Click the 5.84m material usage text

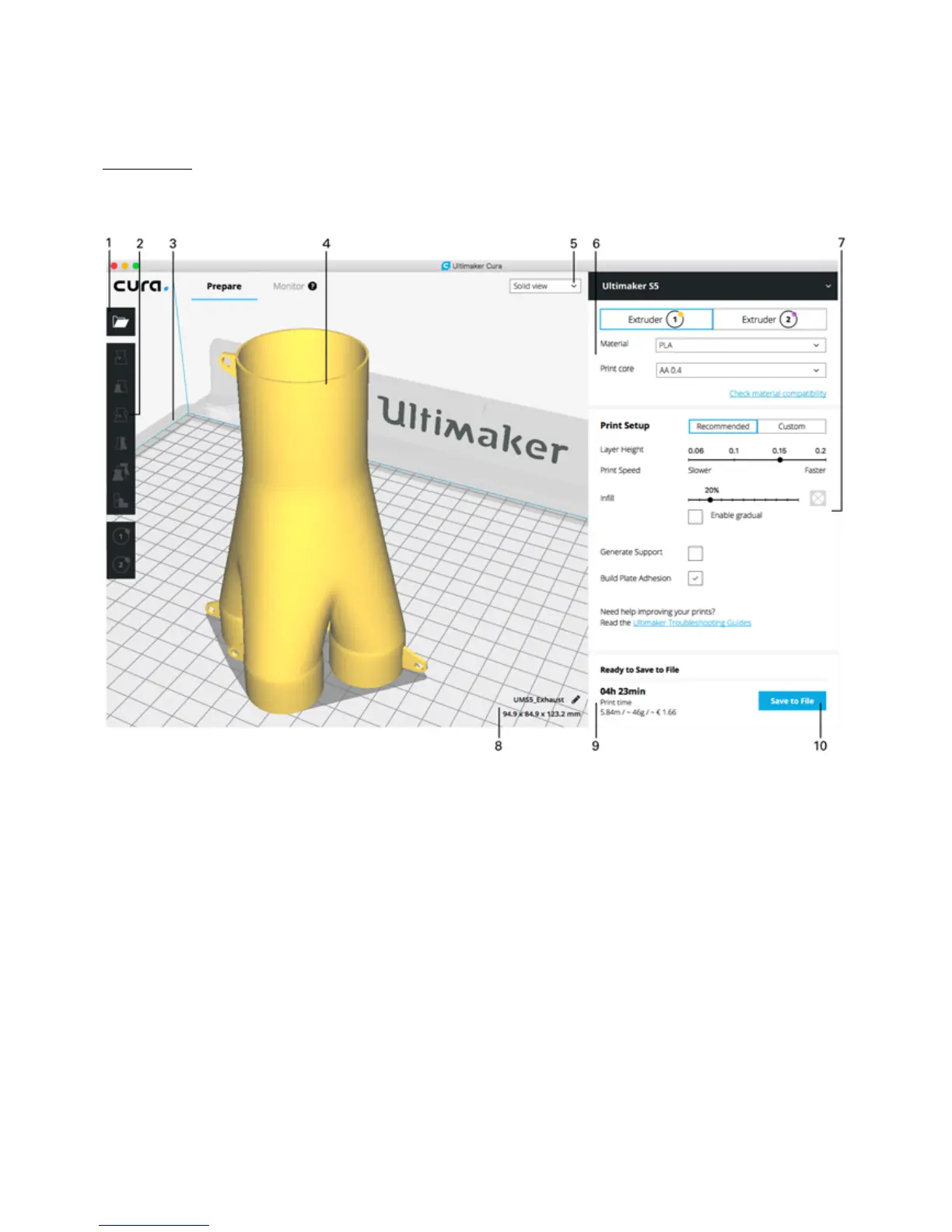click(x=638, y=712)
